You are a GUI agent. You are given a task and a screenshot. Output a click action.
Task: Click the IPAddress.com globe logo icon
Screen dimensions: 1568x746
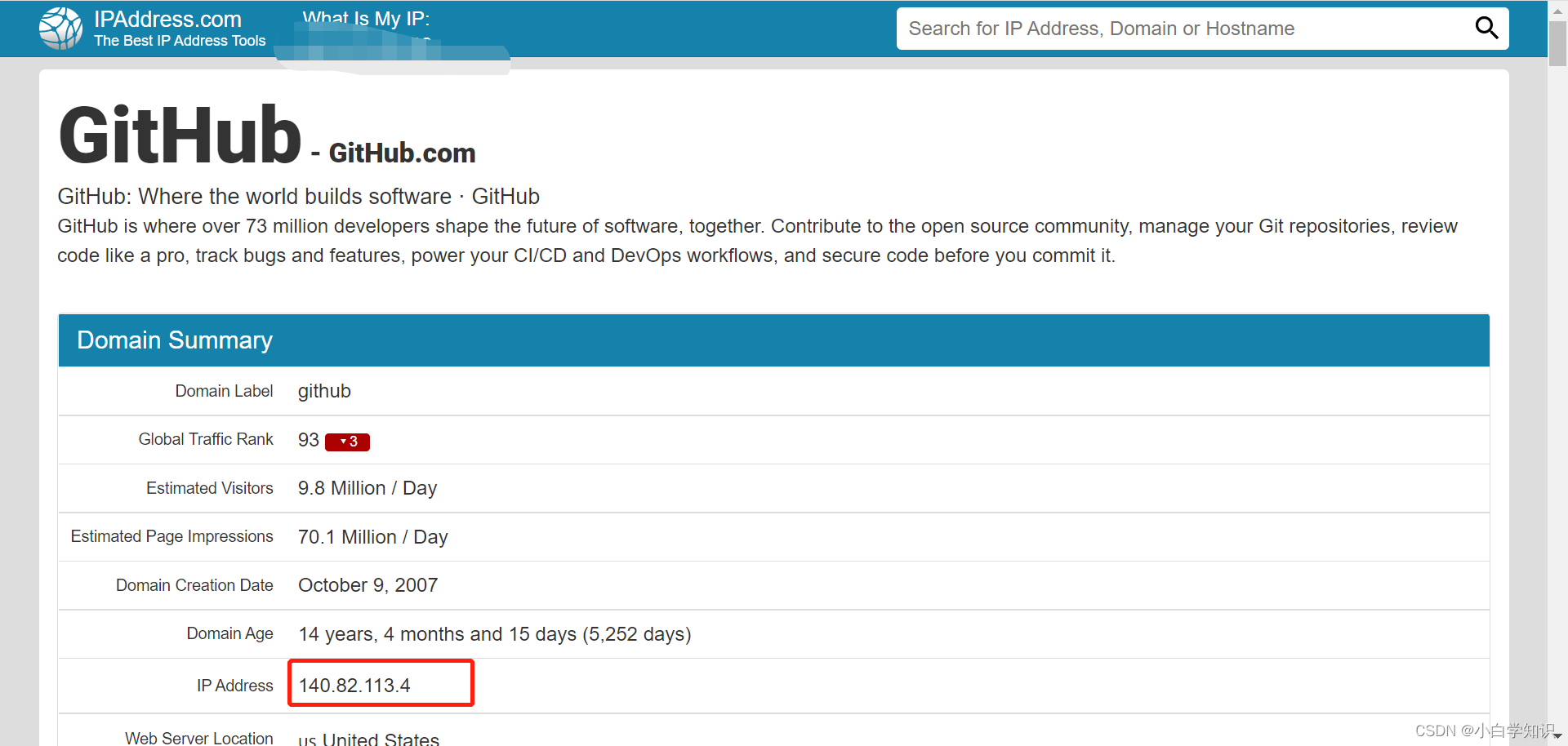coord(60,29)
